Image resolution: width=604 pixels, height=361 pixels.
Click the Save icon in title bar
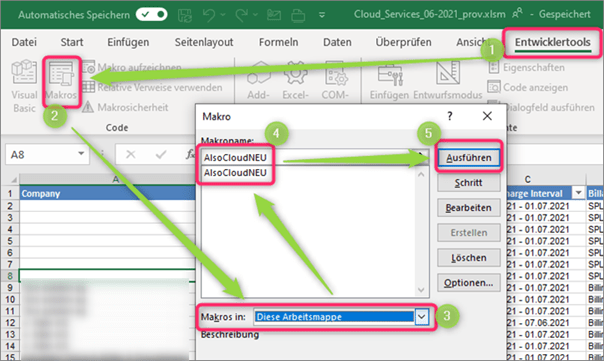[185, 15]
